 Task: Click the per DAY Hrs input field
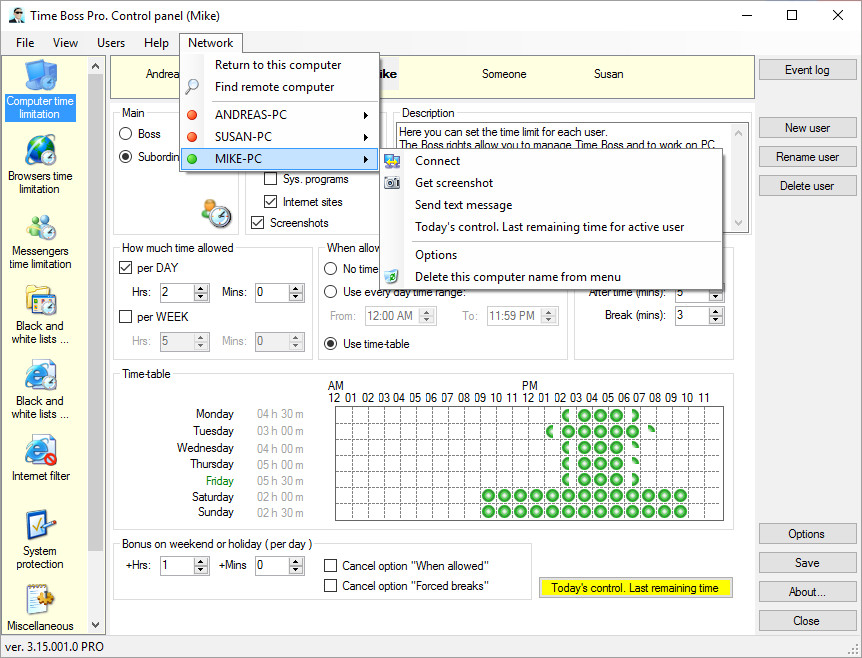click(x=177, y=292)
